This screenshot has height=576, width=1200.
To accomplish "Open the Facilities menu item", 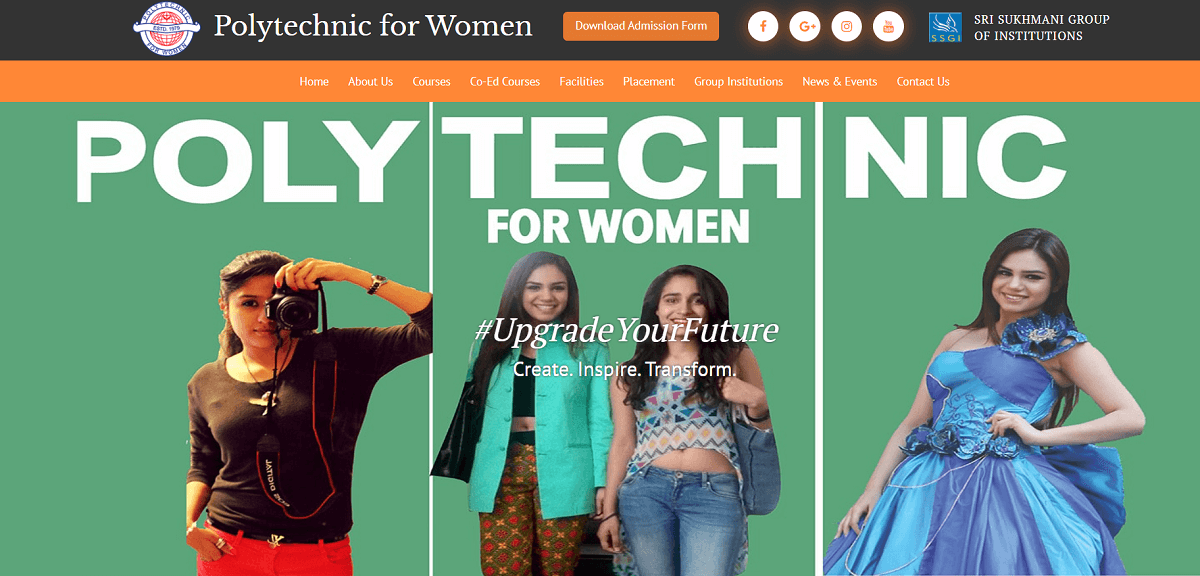I will (582, 82).
